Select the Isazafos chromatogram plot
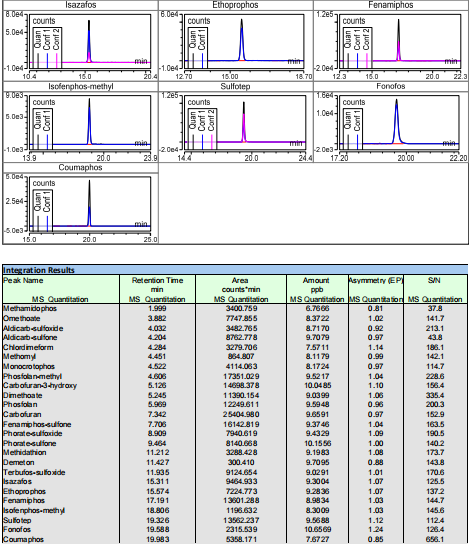The height and width of the screenshot is (546, 469). point(90,41)
